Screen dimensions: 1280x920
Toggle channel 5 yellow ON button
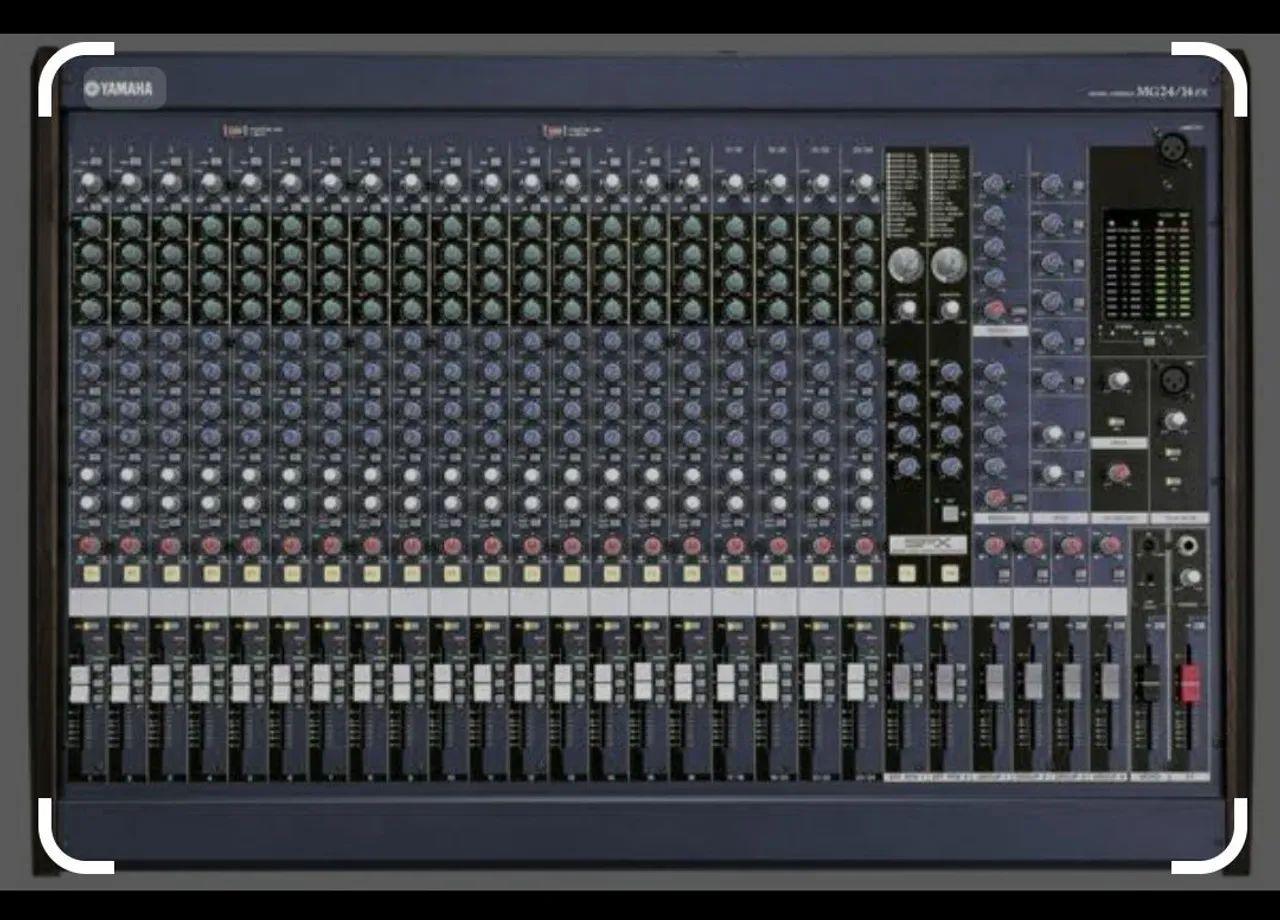pos(251,574)
